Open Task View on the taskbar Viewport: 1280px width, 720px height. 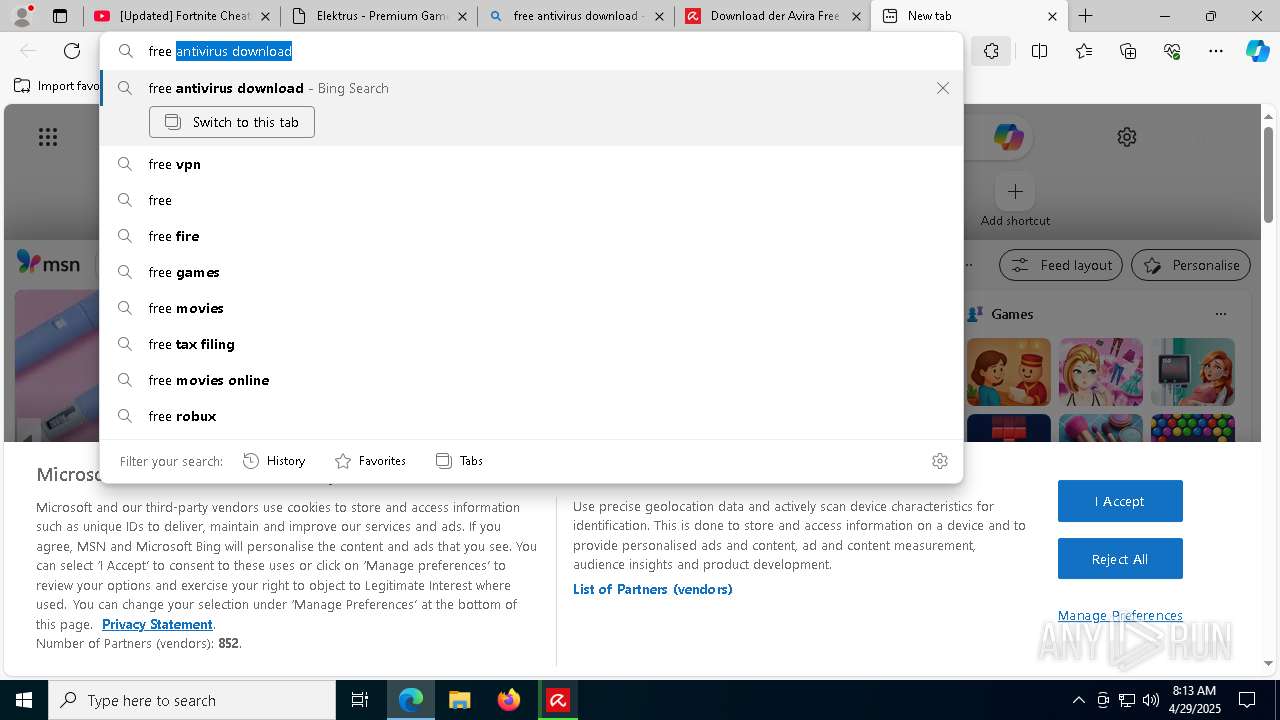pyautogui.click(x=360, y=700)
